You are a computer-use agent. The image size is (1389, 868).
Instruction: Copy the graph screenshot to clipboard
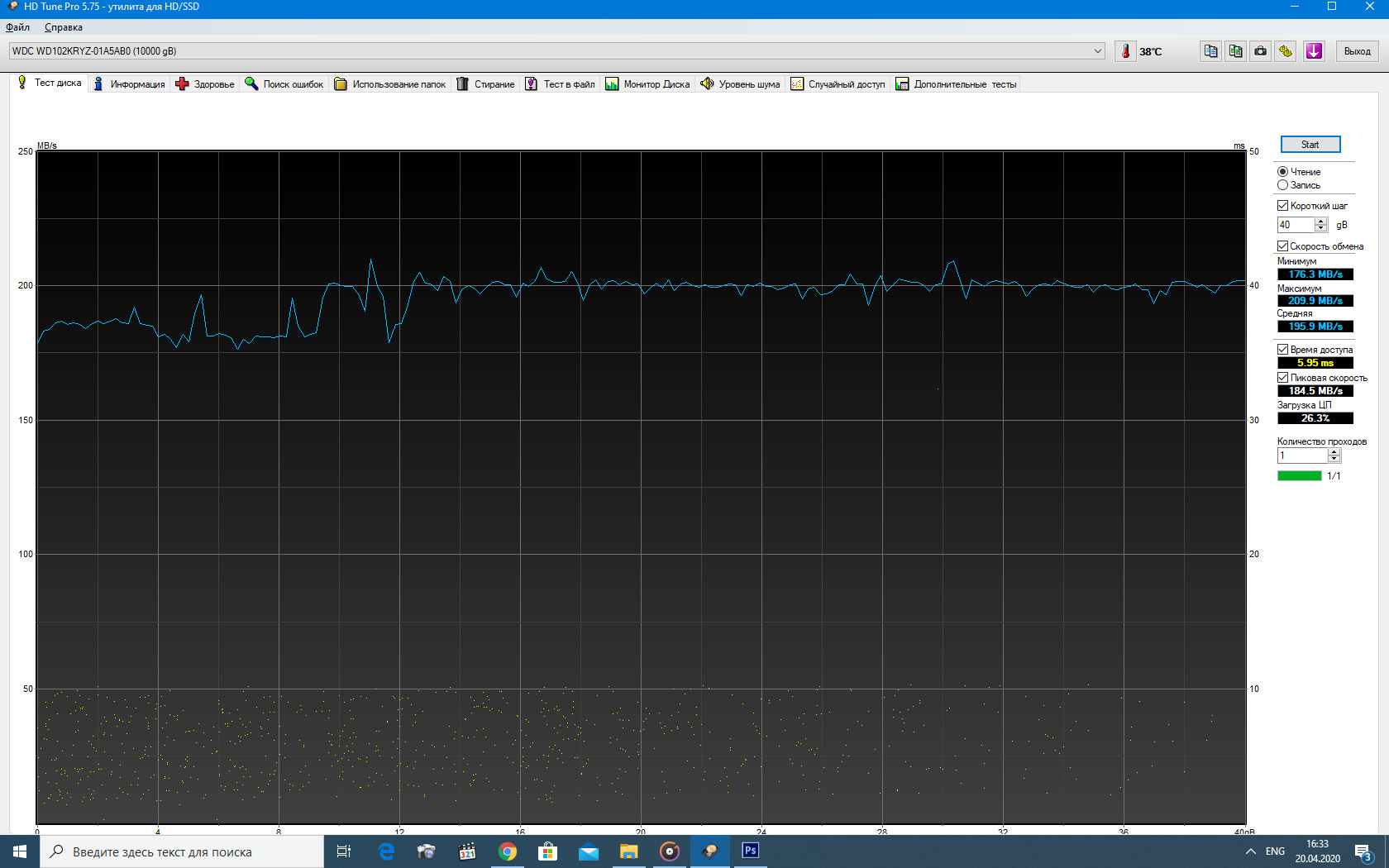[1235, 51]
